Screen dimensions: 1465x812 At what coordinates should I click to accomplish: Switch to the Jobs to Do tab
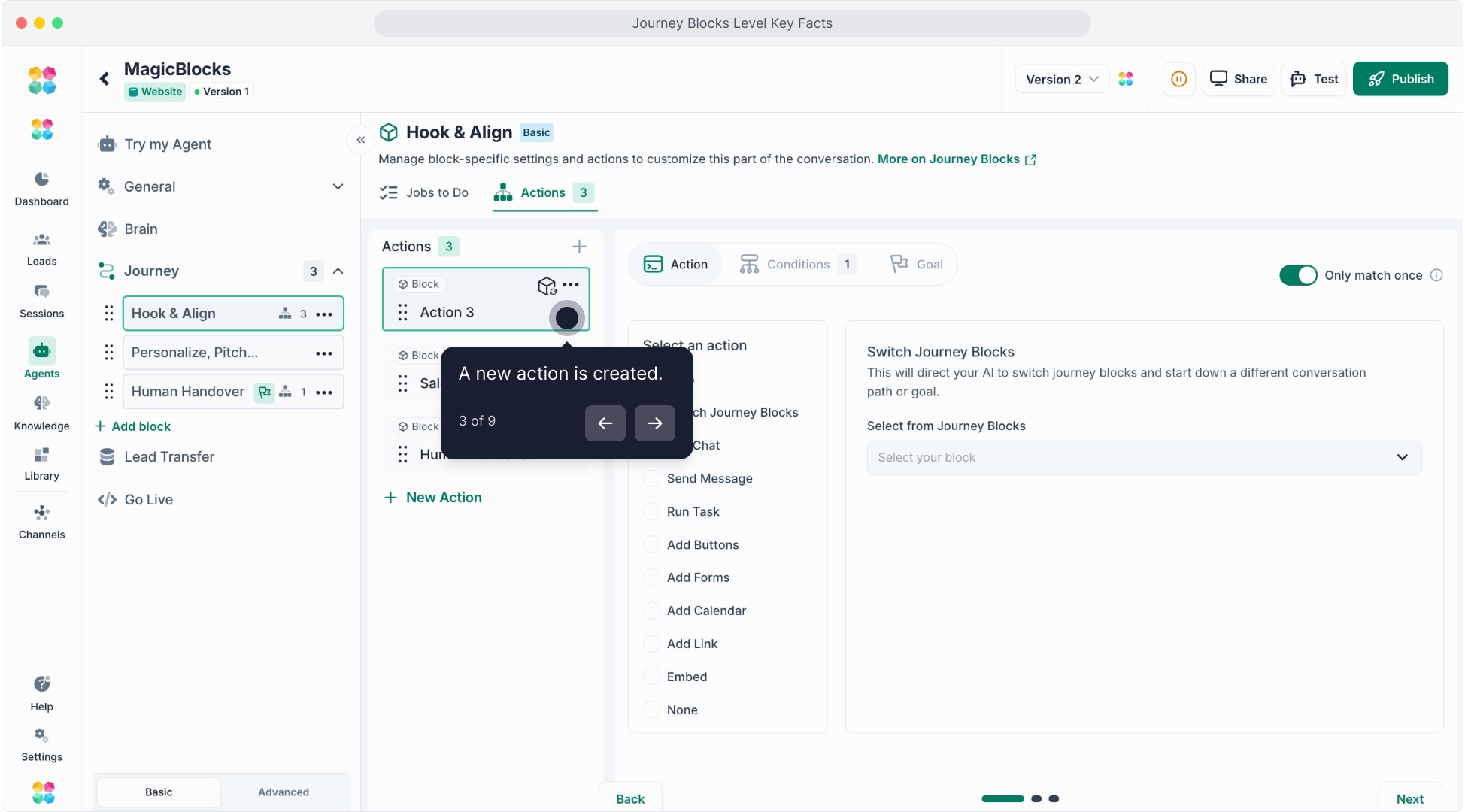pyautogui.click(x=424, y=192)
